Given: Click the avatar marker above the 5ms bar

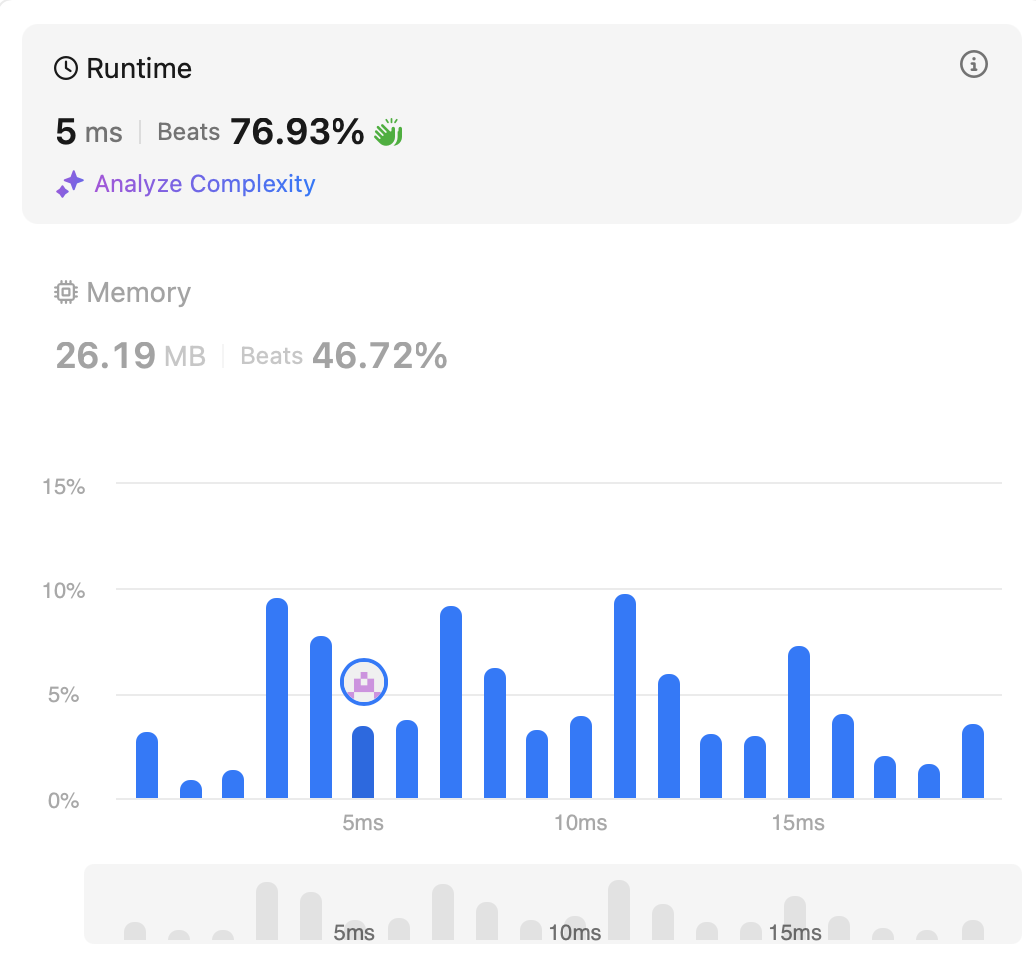Looking at the screenshot, I should coord(364,683).
